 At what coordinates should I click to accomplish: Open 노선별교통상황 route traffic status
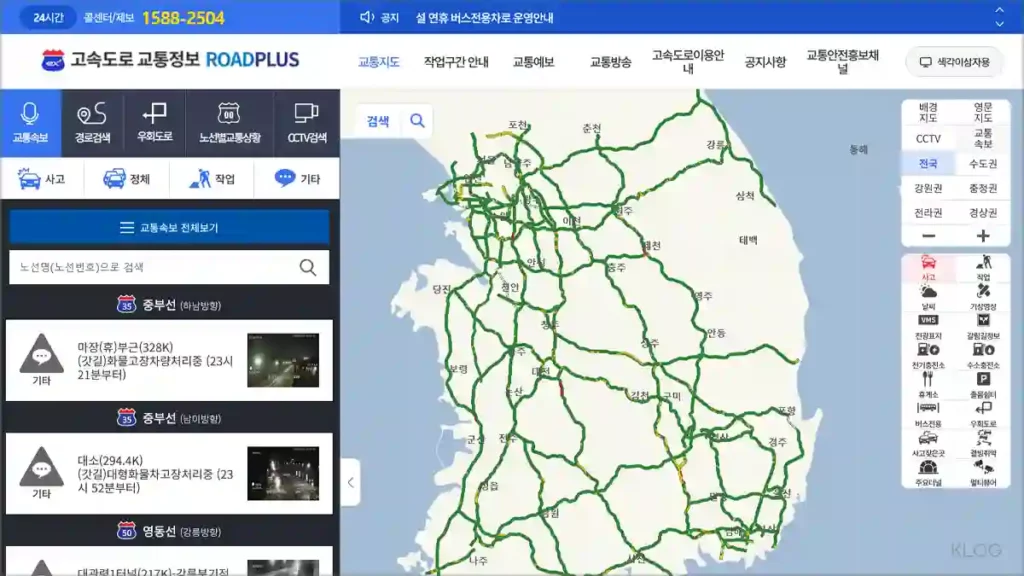pyautogui.click(x=229, y=123)
